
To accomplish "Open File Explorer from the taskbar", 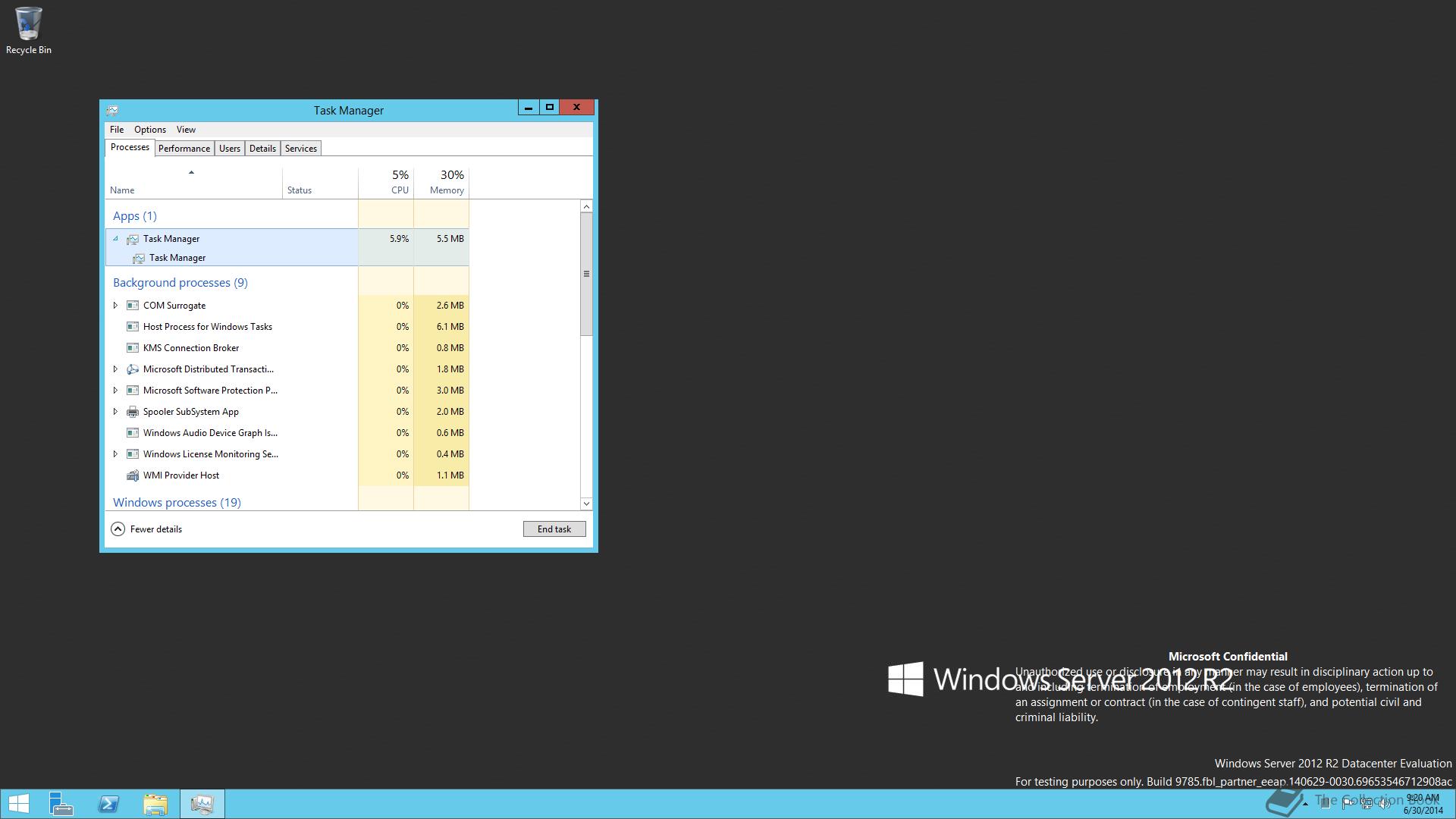I will click(x=155, y=804).
